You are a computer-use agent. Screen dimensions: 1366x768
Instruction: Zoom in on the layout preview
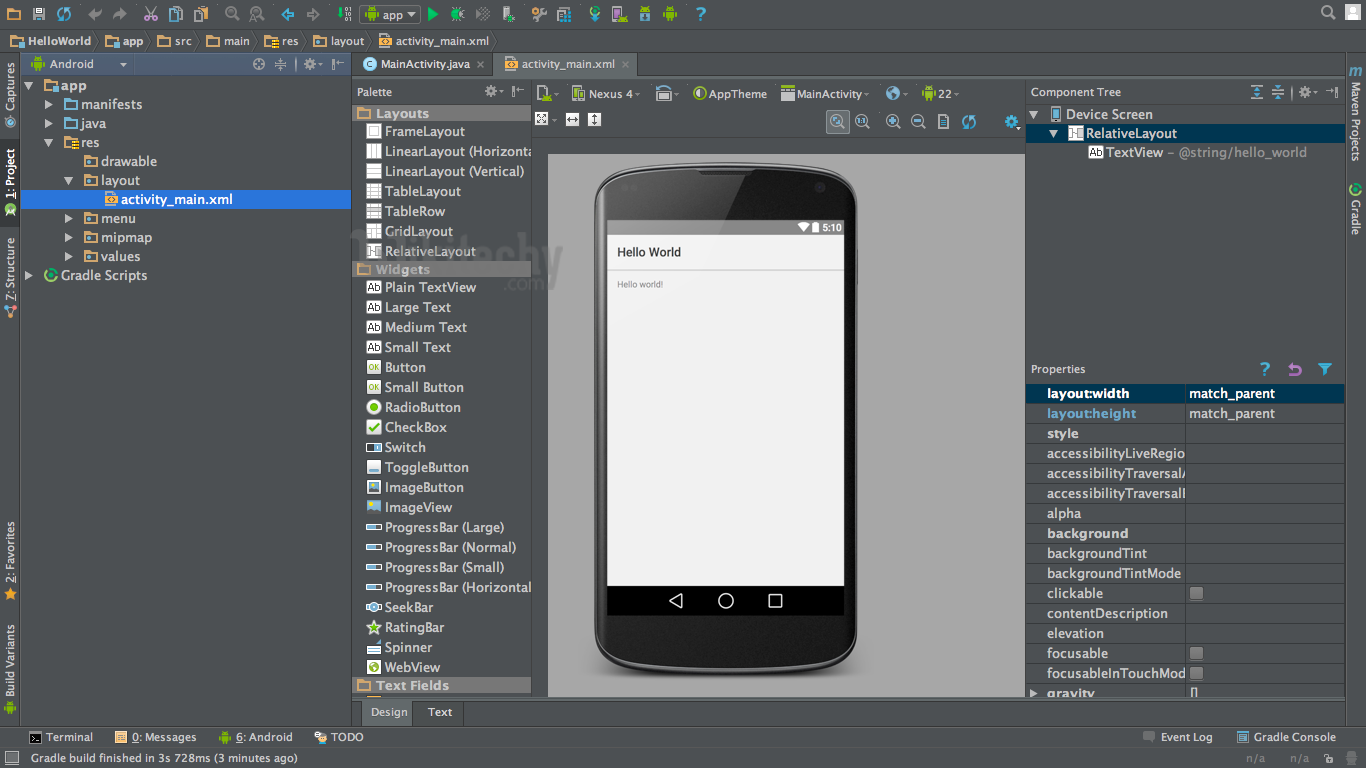(893, 120)
